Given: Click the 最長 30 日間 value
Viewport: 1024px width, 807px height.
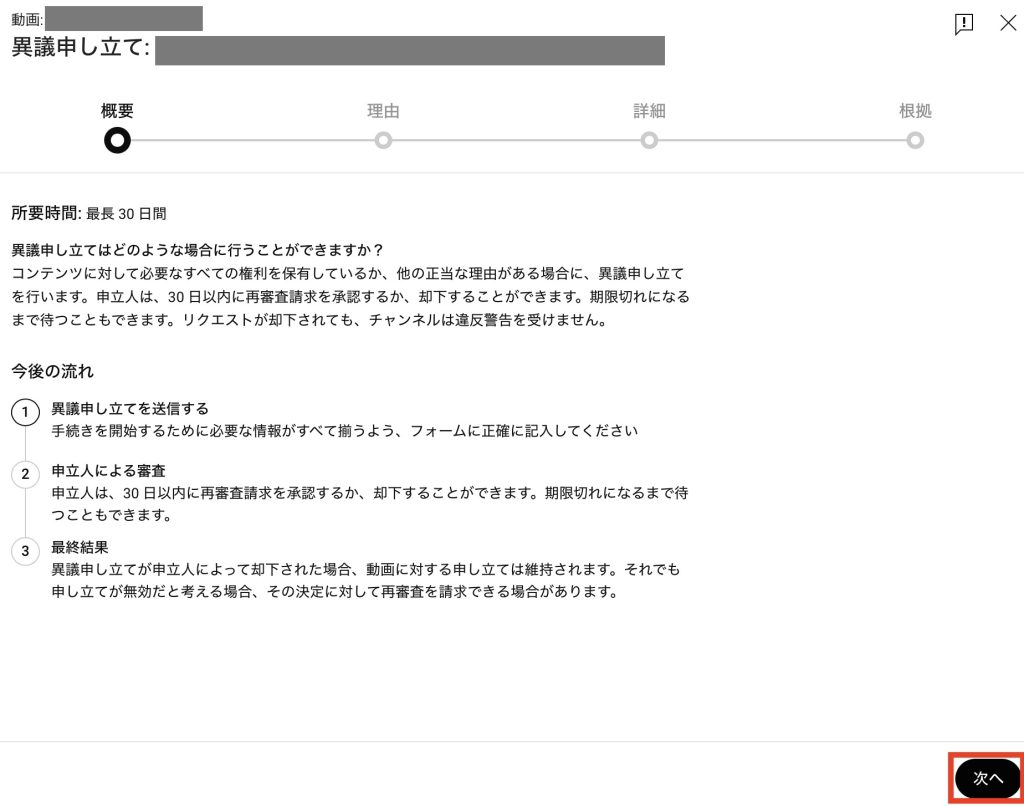Looking at the screenshot, I should 126,214.
